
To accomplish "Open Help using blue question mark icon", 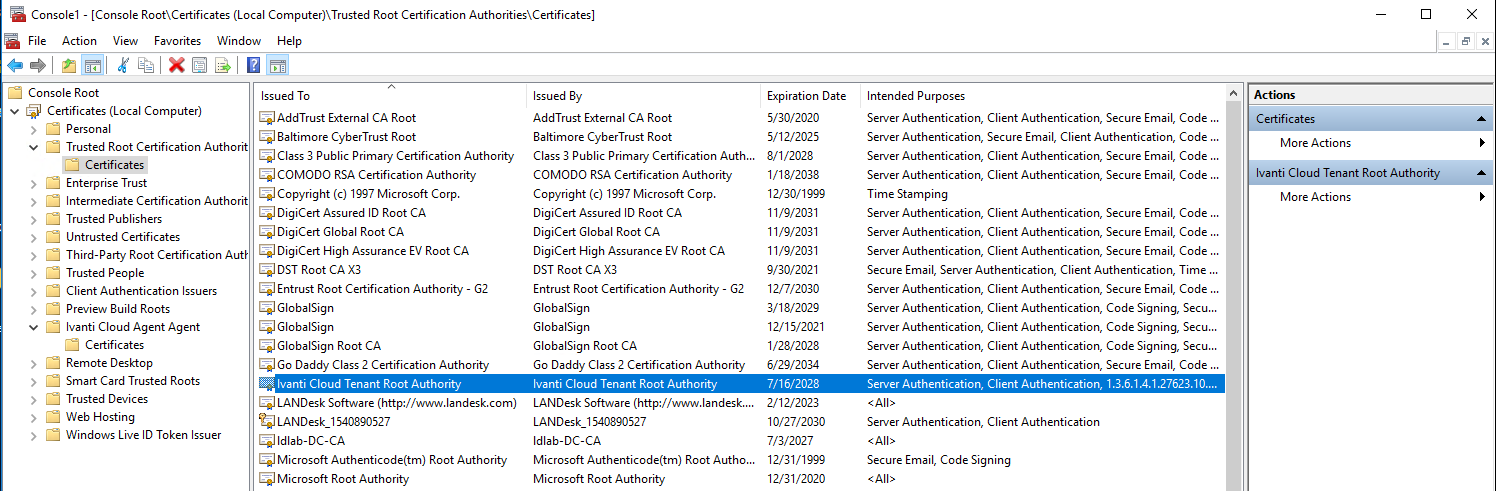I will tap(253, 66).
